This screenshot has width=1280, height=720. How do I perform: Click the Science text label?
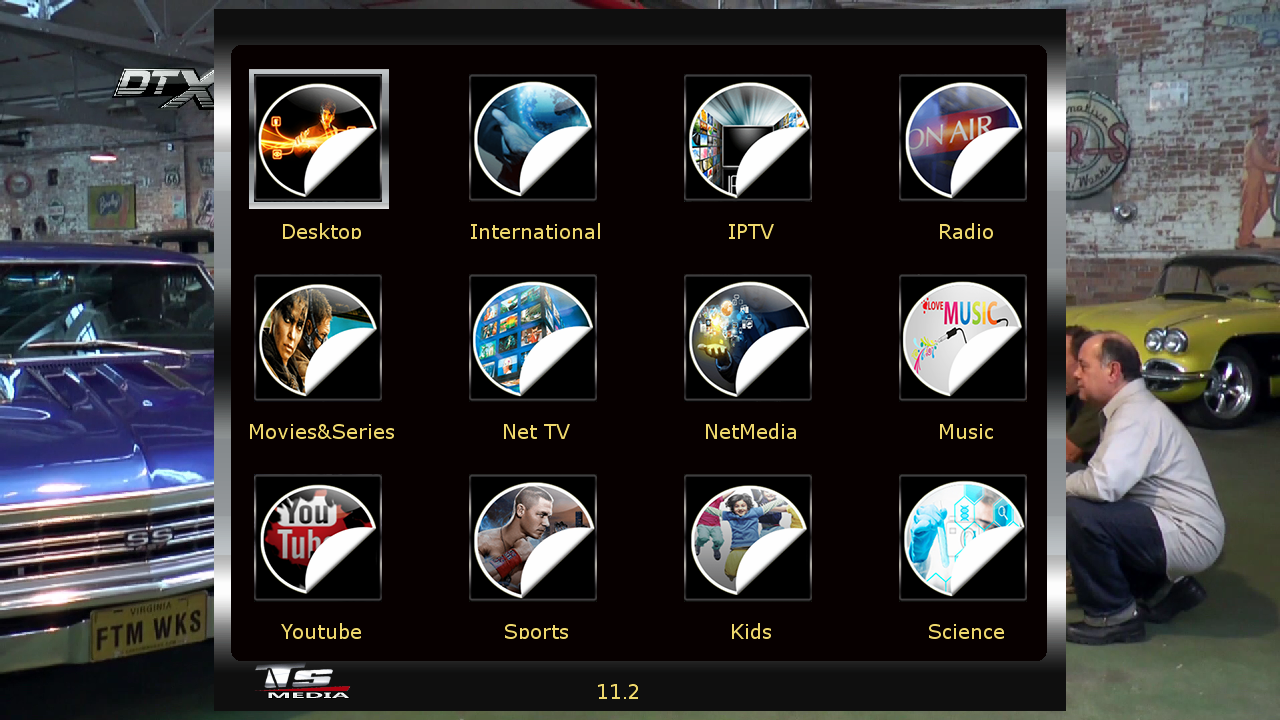pos(966,632)
